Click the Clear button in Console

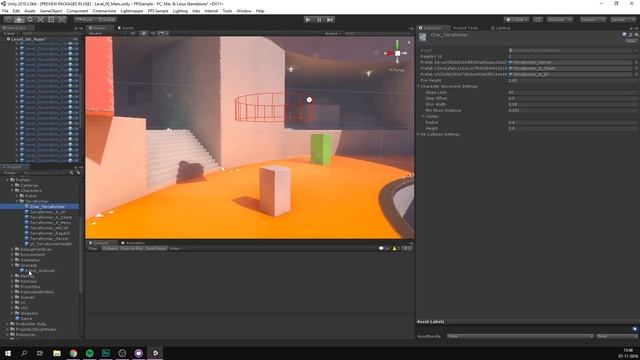[93, 248]
